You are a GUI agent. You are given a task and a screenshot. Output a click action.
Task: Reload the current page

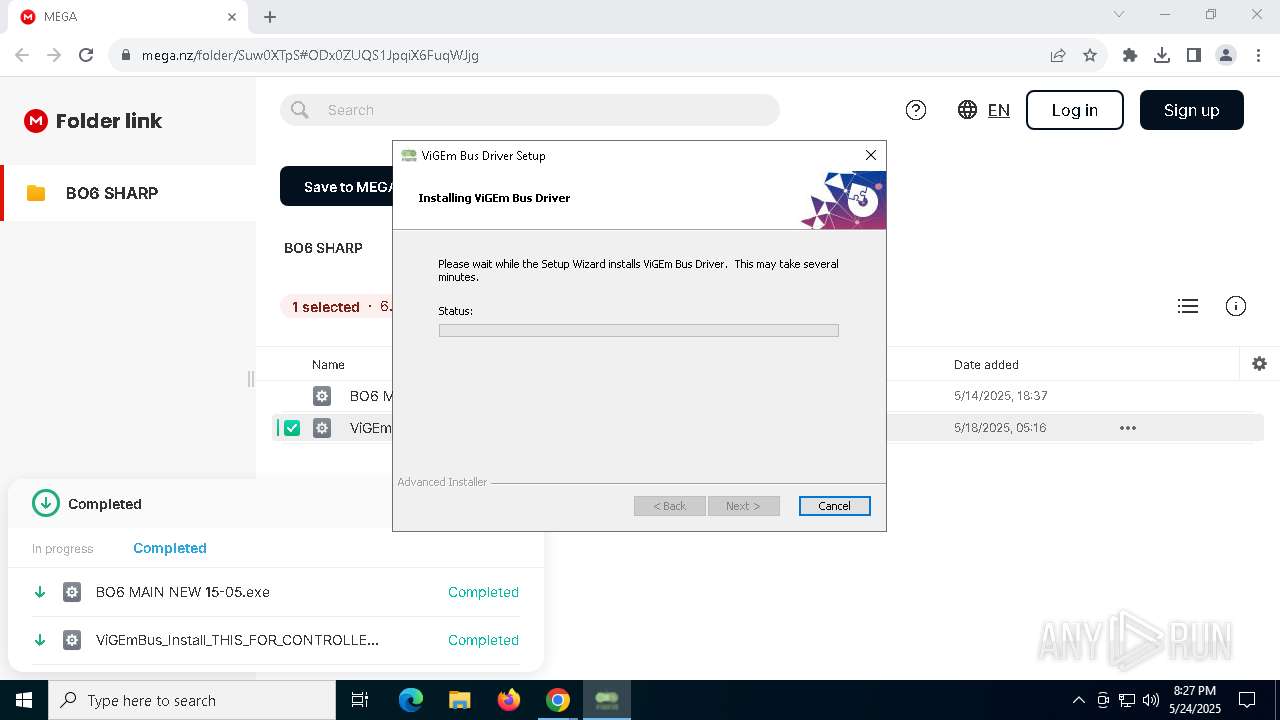point(86,55)
